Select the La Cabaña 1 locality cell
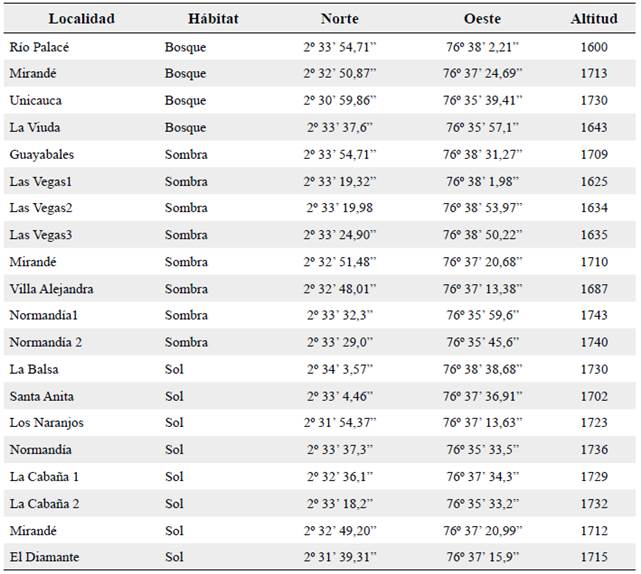Viewport: 641px width, 574px height. (43, 477)
